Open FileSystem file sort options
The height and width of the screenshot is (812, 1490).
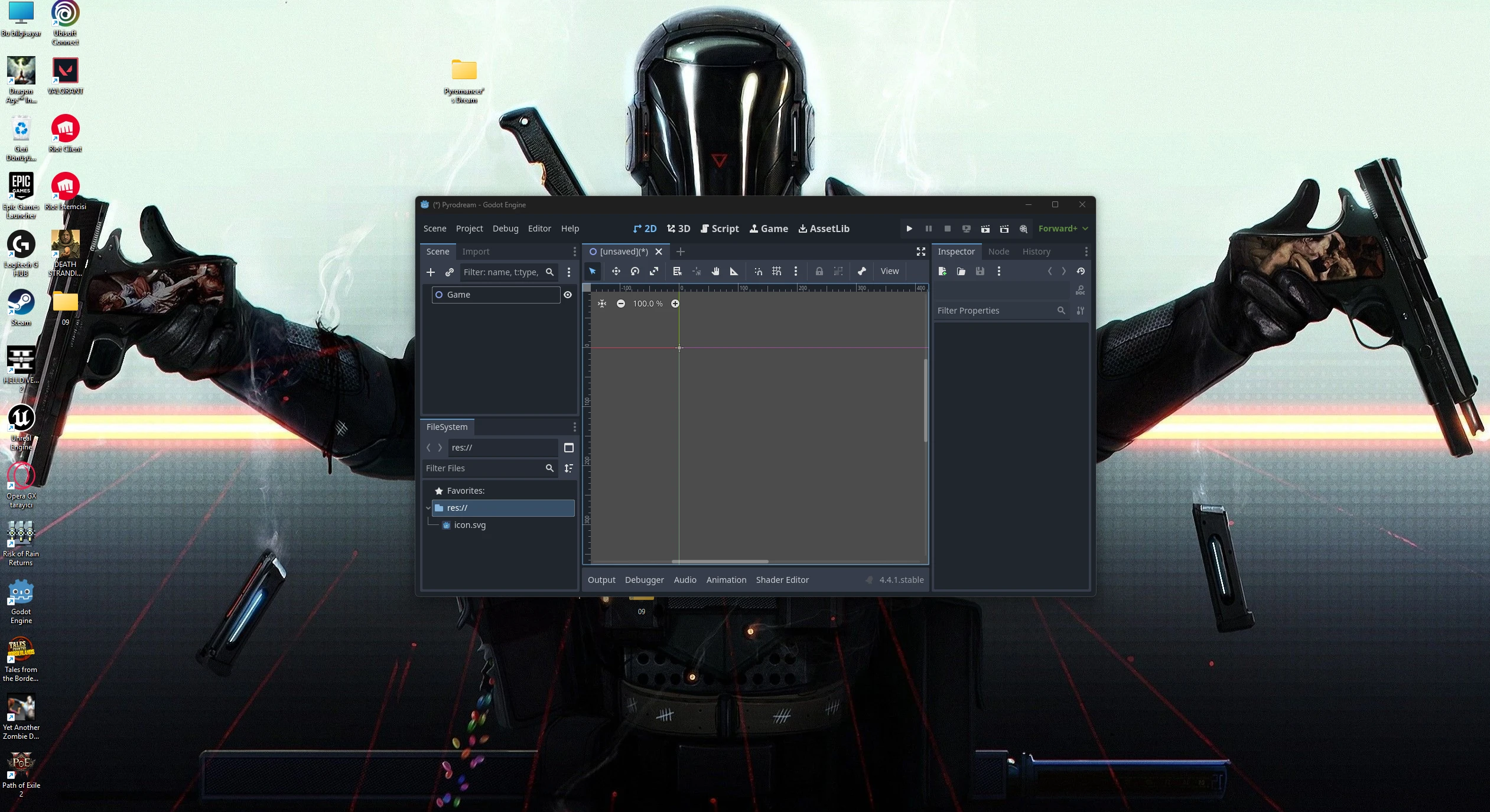click(569, 468)
